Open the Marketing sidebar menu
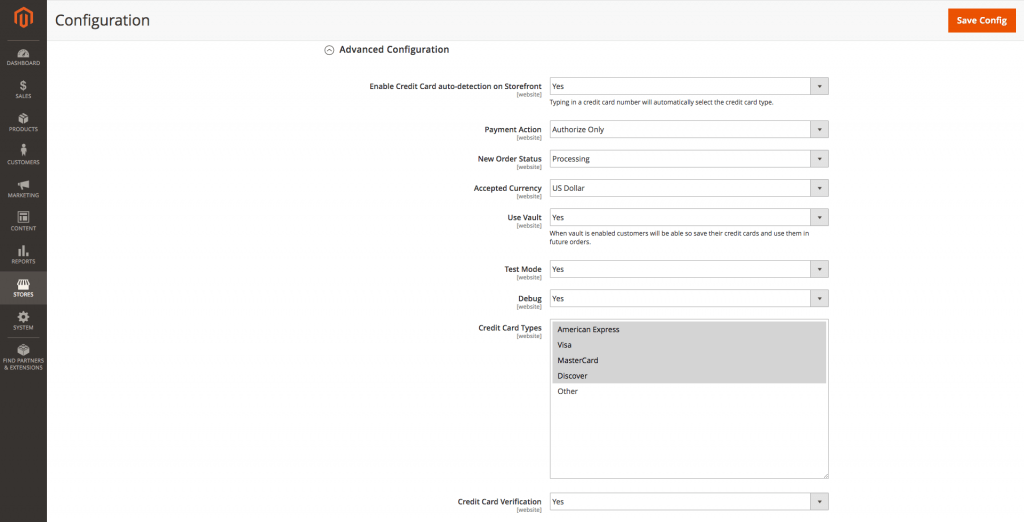 [x=23, y=188]
